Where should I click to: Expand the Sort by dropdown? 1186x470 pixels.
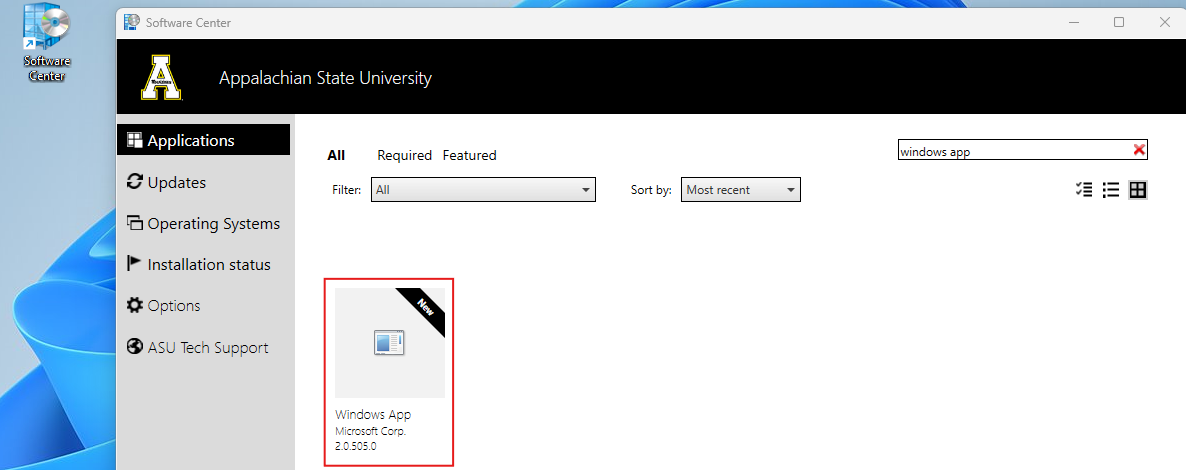pos(740,190)
